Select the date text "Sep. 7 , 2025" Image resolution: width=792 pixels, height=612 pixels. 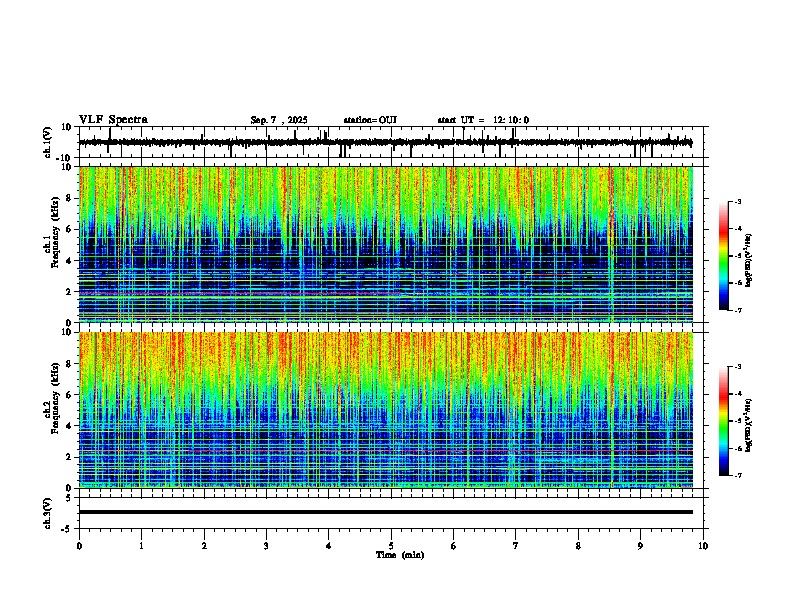pyautogui.click(x=279, y=120)
